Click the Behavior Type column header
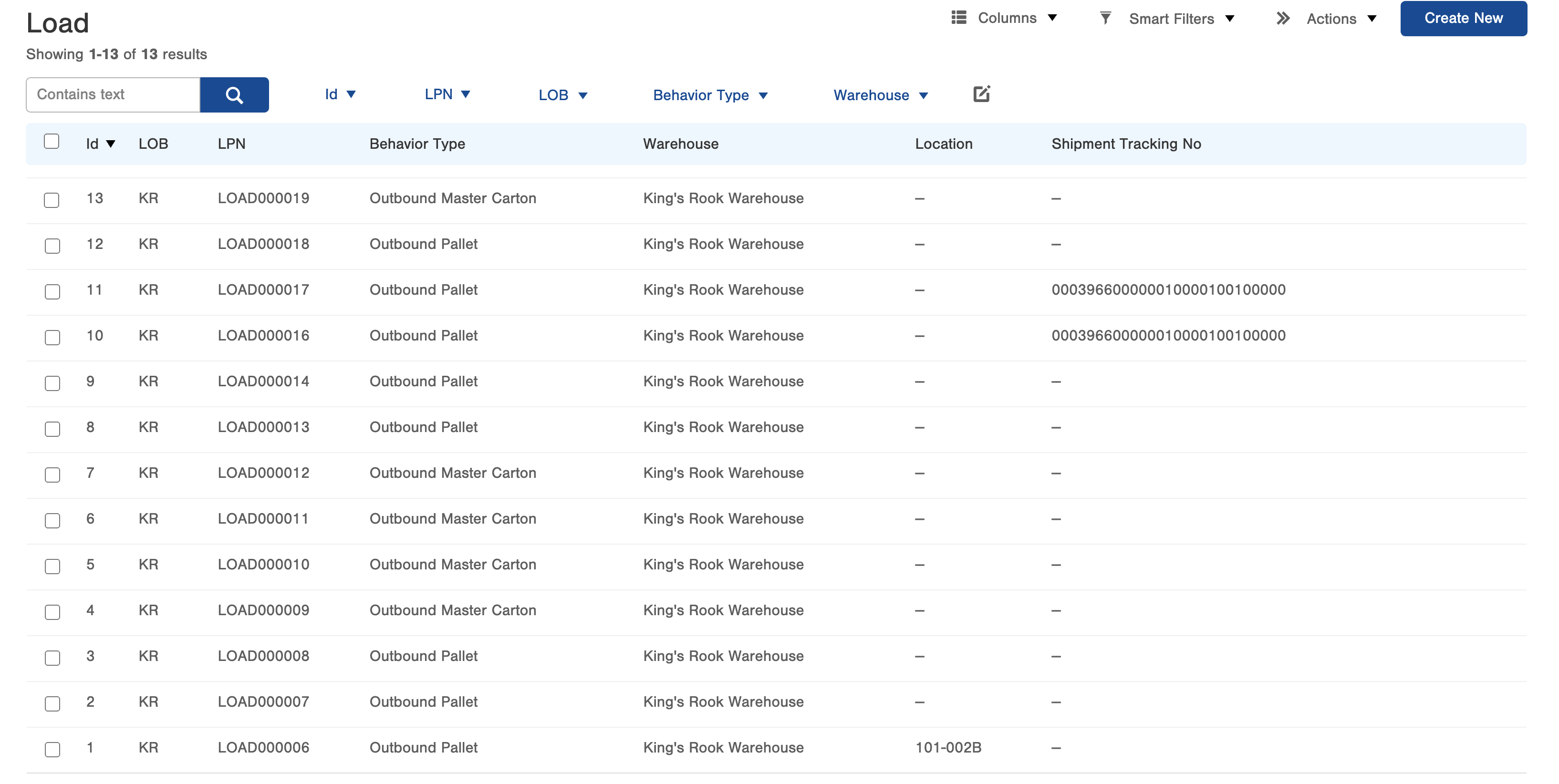 [x=417, y=144]
